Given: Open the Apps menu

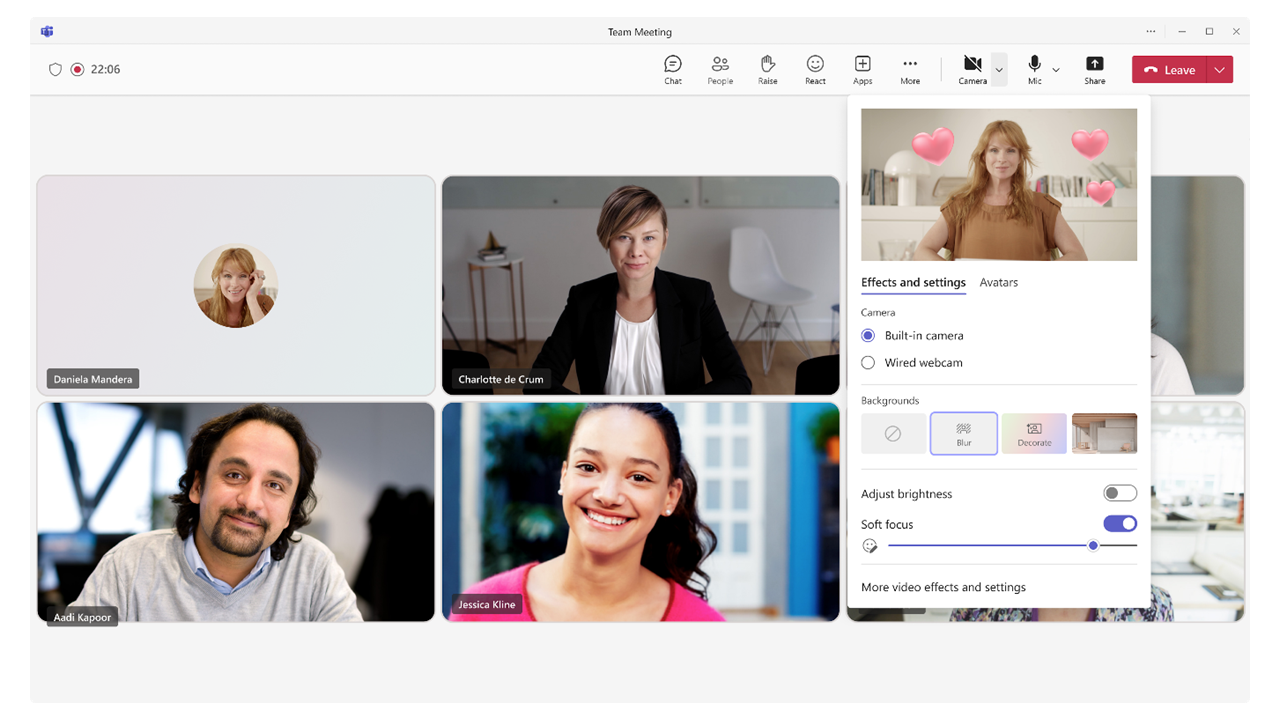Looking at the screenshot, I should (862, 69).
